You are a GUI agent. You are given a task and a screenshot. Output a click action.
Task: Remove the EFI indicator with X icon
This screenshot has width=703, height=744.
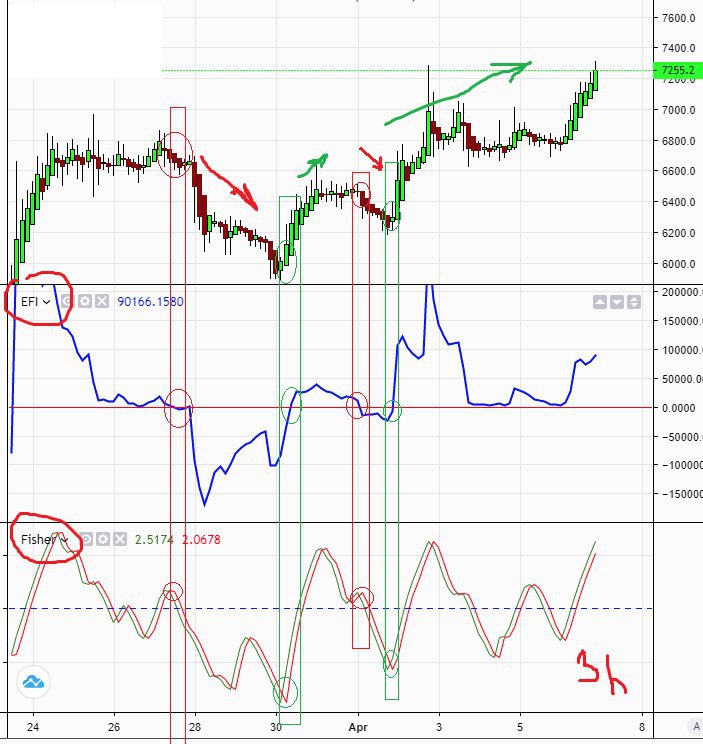(x=102, y=301)
